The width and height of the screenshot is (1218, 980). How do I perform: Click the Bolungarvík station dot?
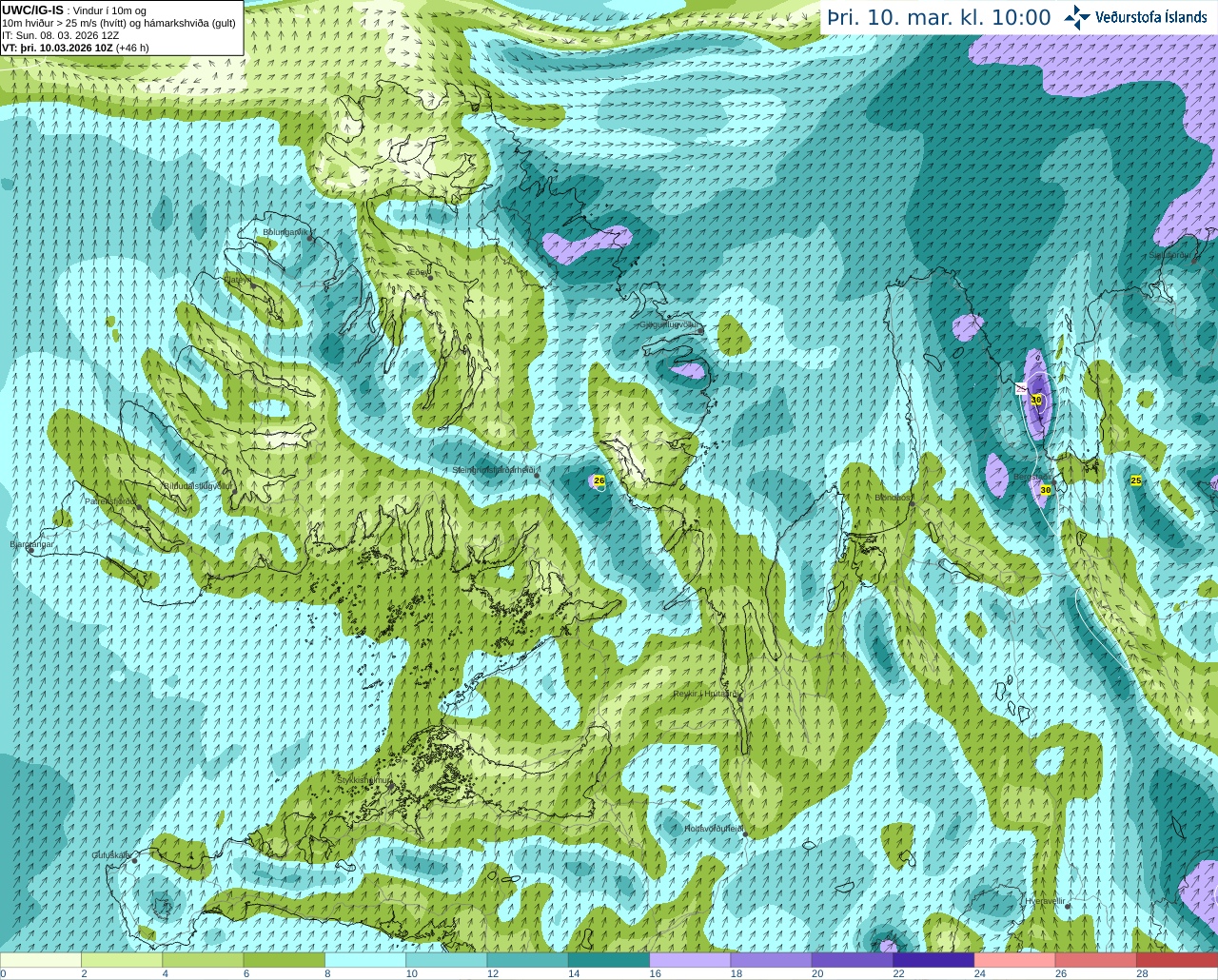tap(311, 238)
